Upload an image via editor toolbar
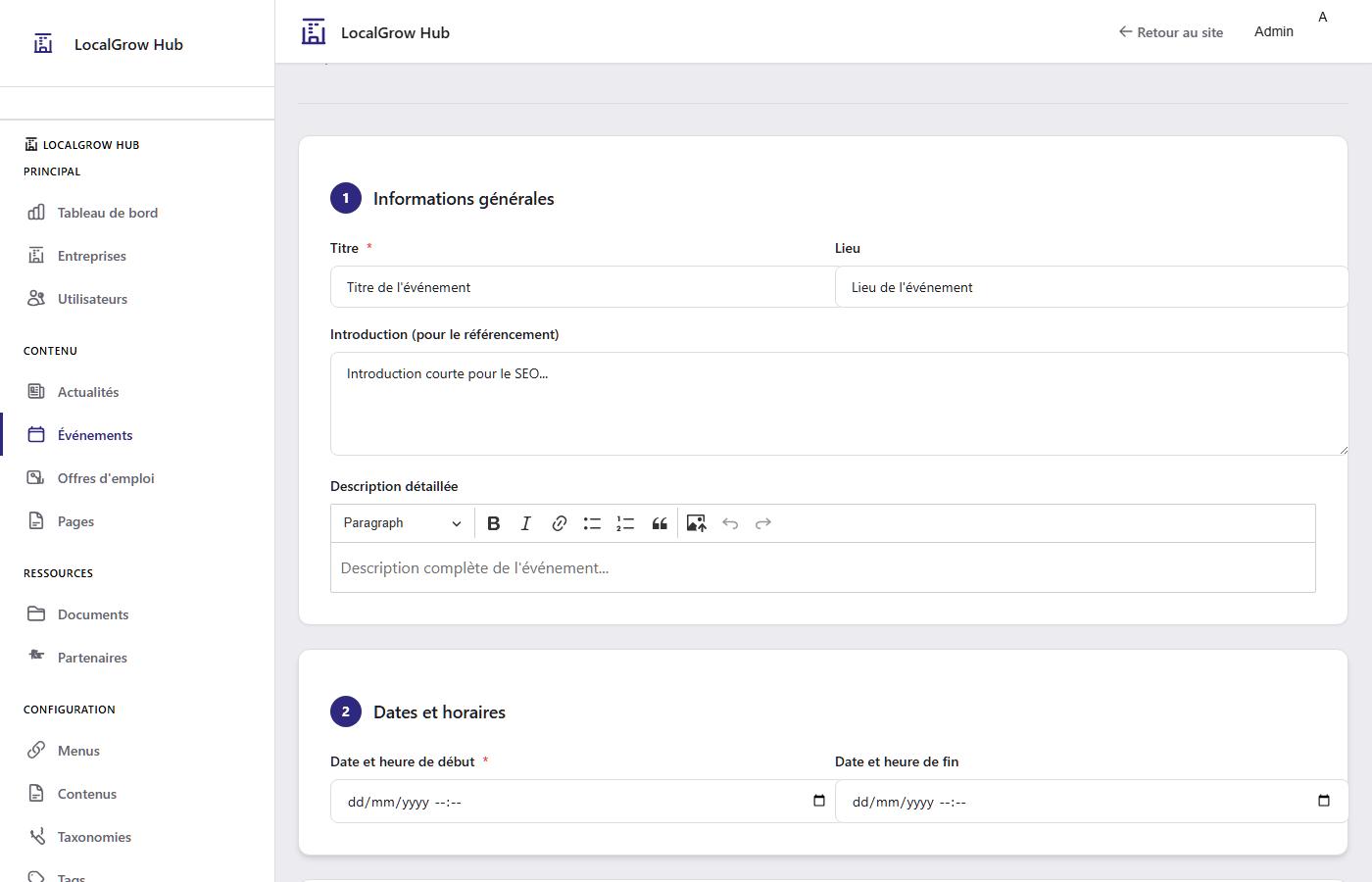This screenshot has width=1372, height=882. [696, 523]
